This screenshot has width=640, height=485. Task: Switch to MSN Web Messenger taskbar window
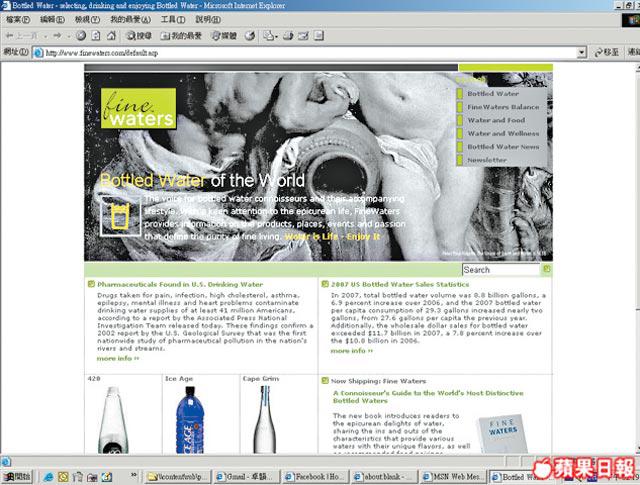tap(453, 476)
